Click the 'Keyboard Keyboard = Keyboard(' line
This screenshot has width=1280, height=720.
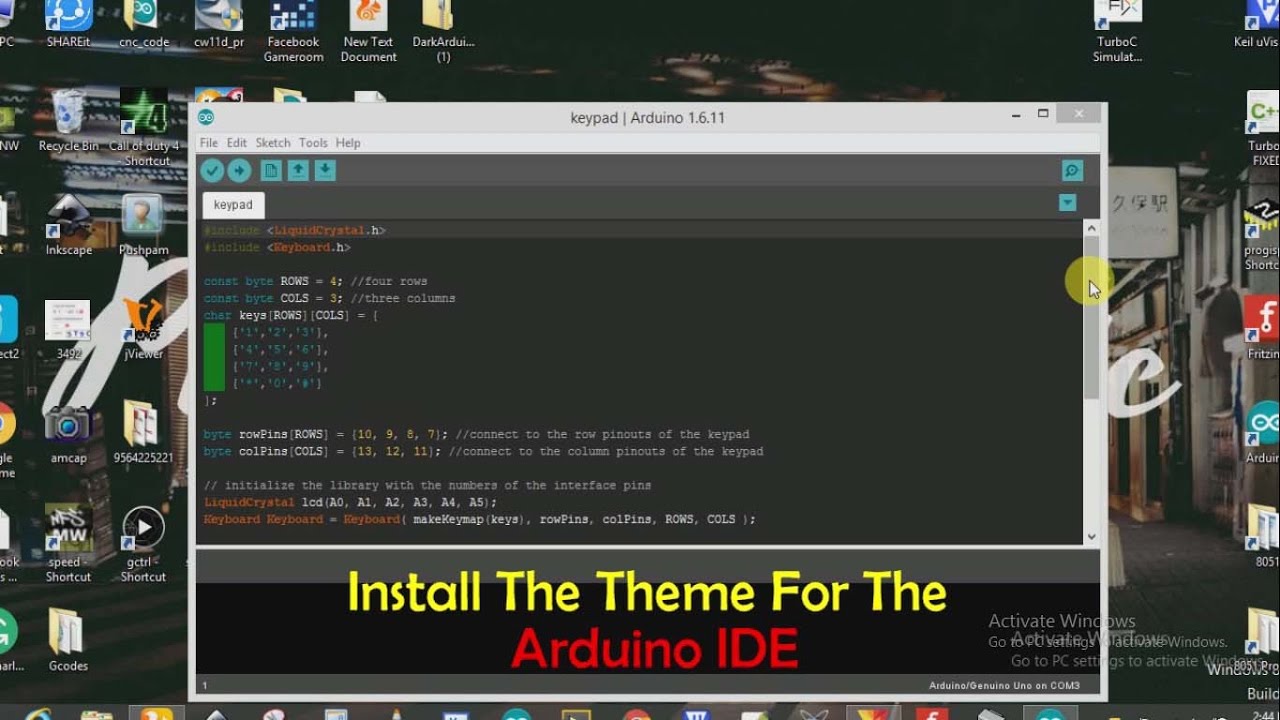point(480,519)
